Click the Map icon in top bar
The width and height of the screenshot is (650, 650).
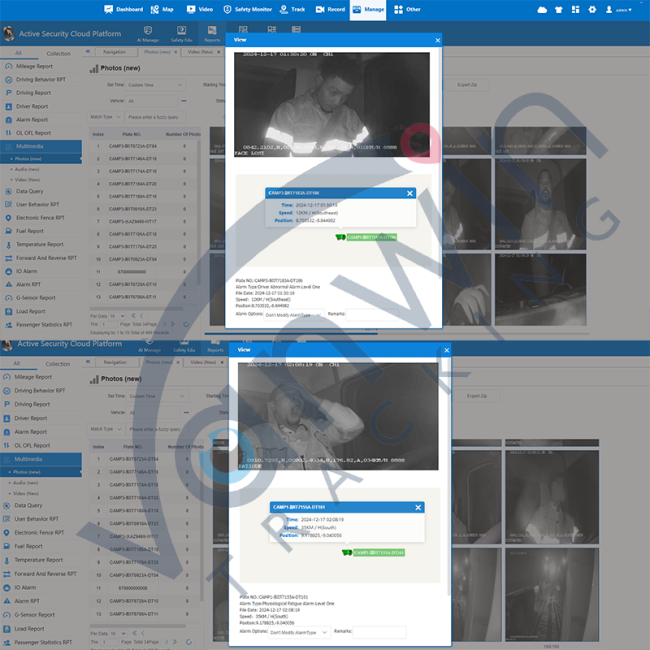click(x=154, y=9)
